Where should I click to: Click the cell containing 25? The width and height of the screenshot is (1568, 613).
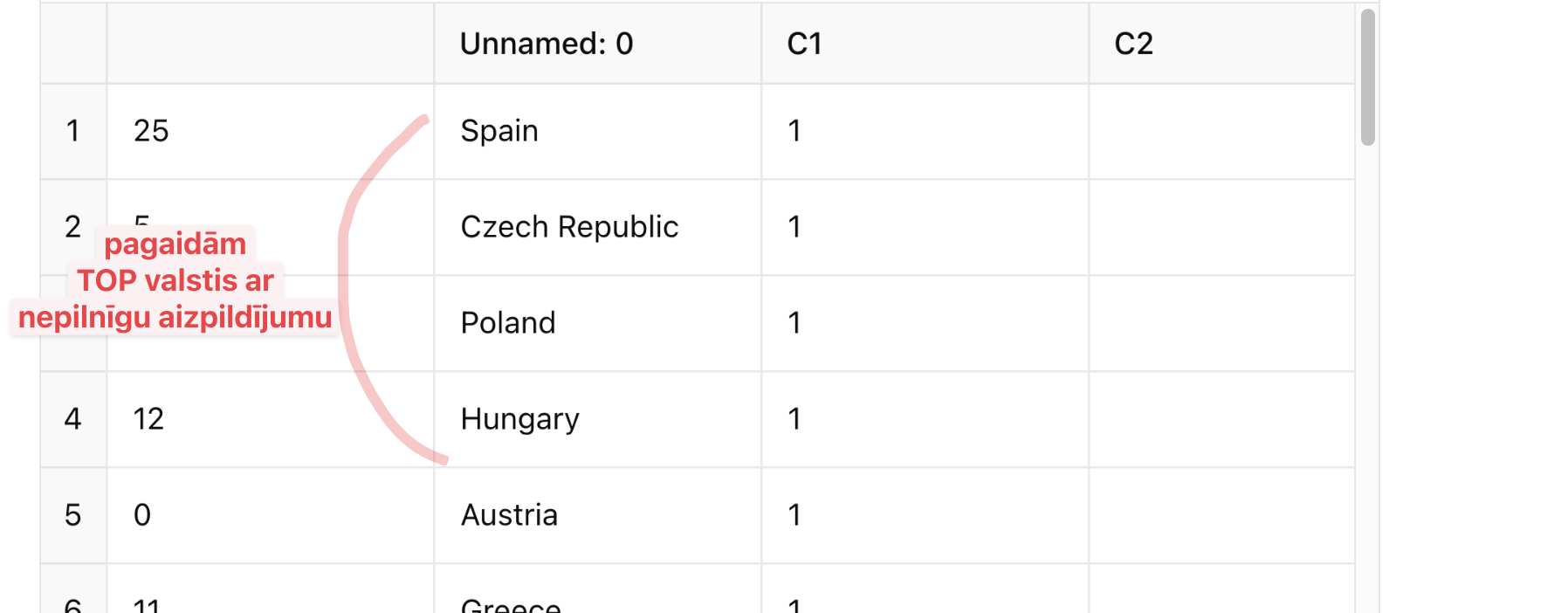coord(270,132)
